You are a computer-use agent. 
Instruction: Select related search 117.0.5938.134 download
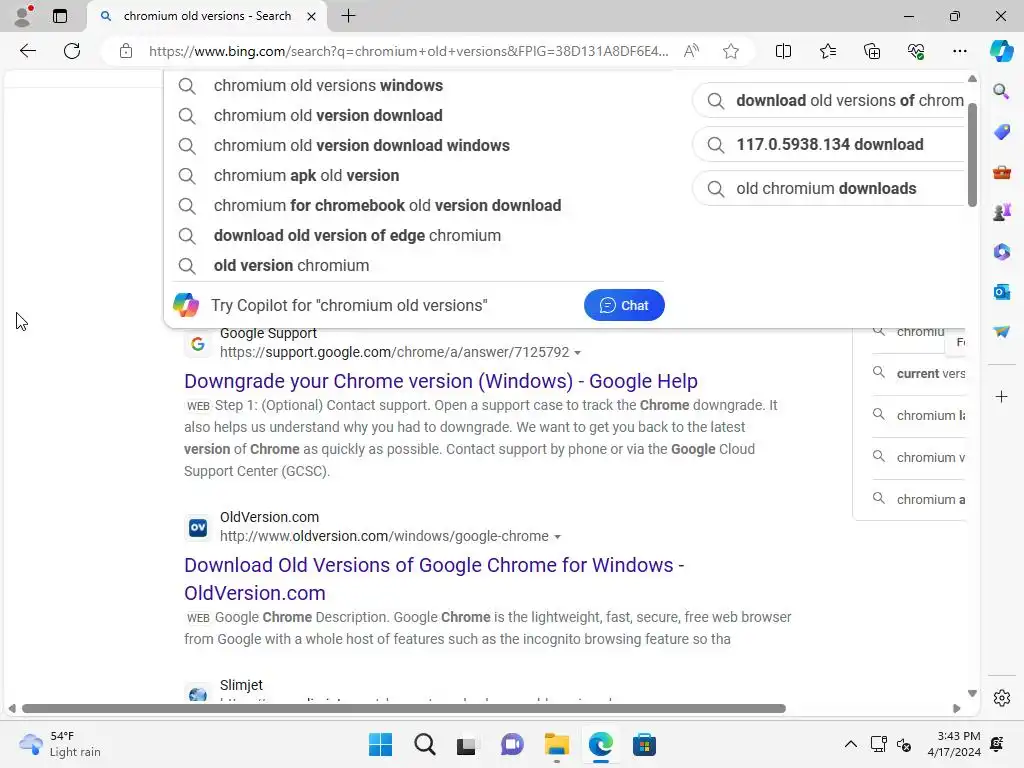click(x=829, y=144)
